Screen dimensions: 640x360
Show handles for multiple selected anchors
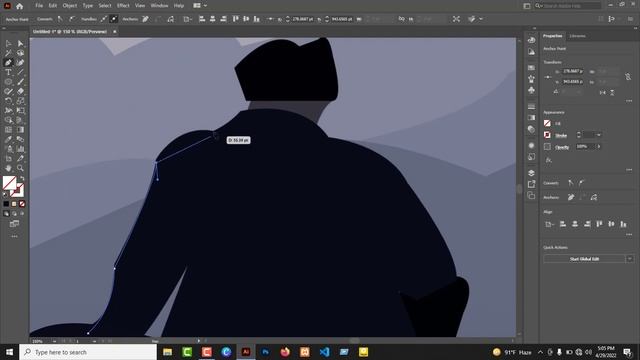tap(103, 19)
